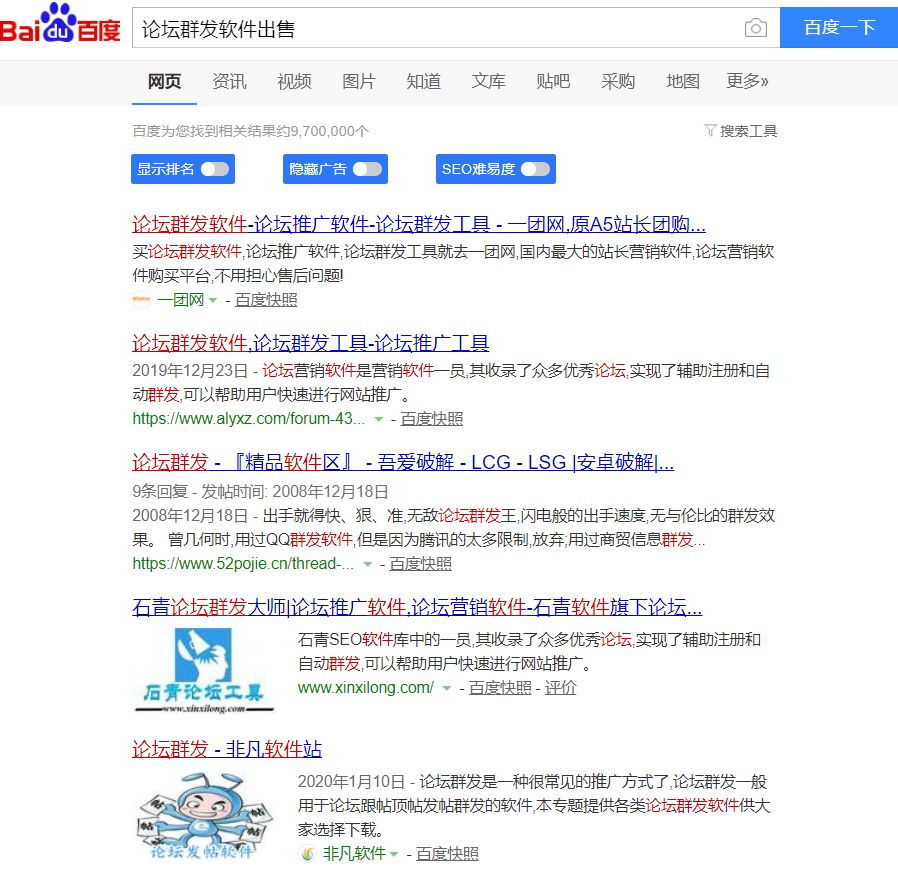This screenshot has width=898, height=877.
Task: Open camera image search icon
Action: [755, 27]
